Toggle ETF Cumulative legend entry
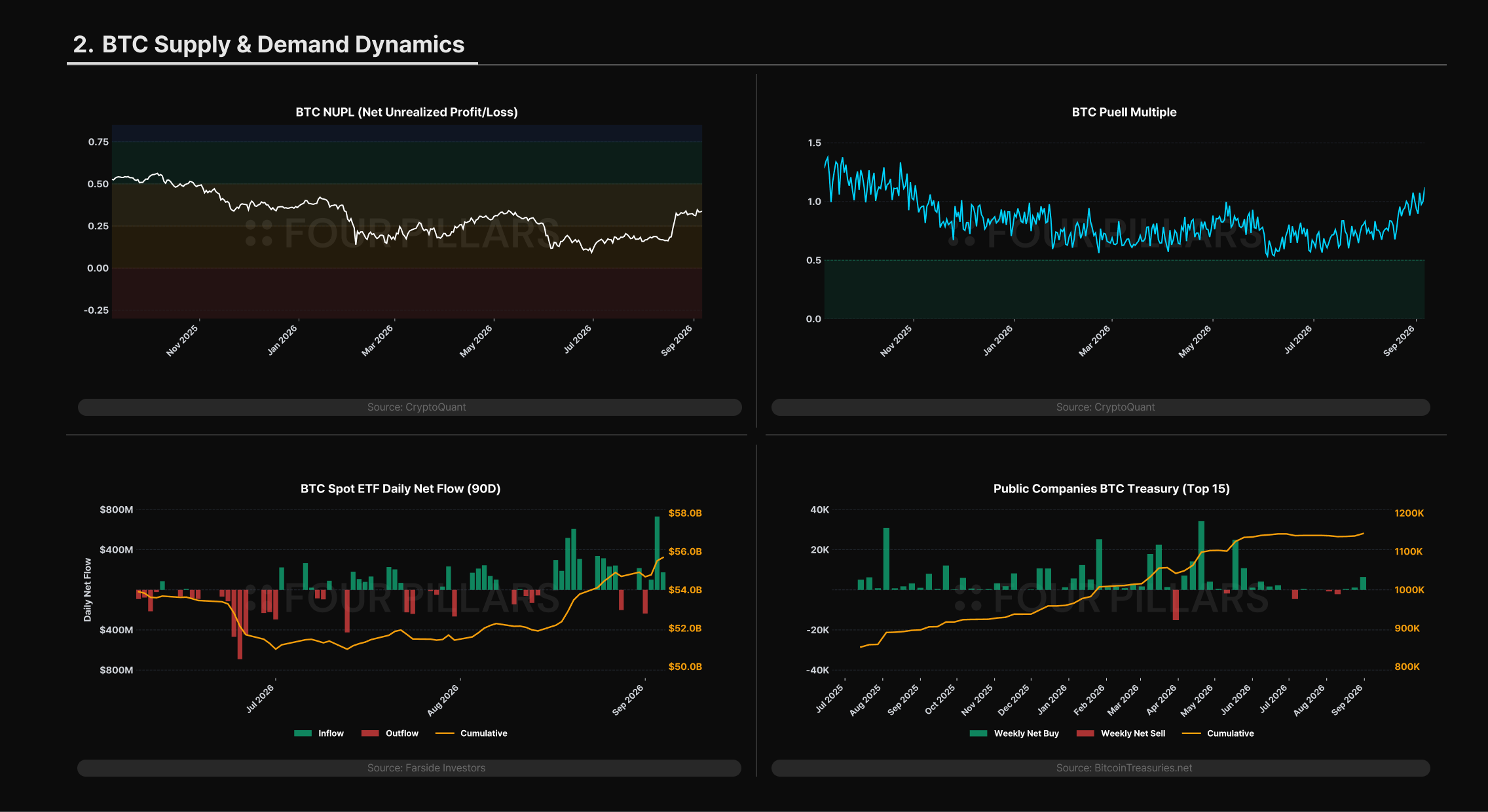Screen dimensions: 1488x812 click(472, 733)
